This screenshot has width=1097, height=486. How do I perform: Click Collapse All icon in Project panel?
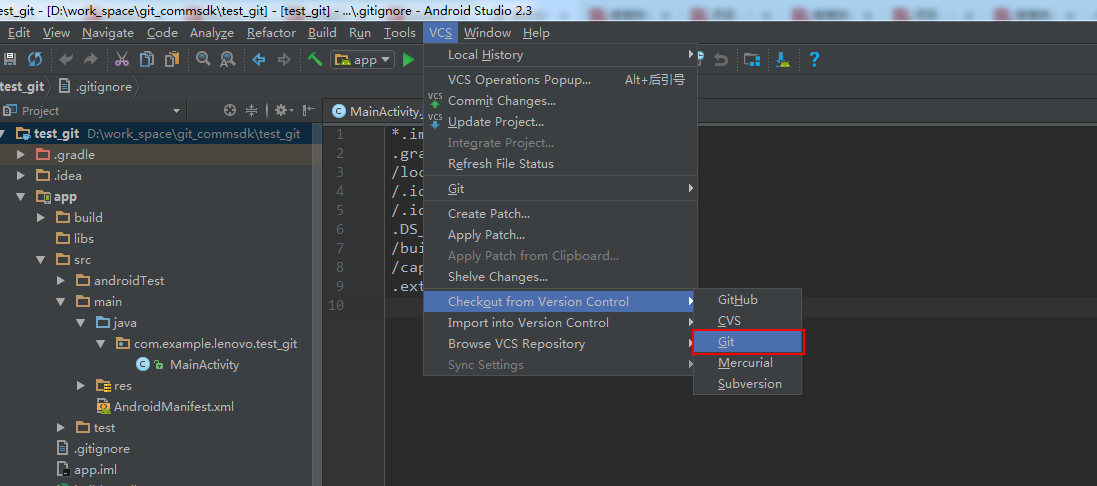pos(252,110)
